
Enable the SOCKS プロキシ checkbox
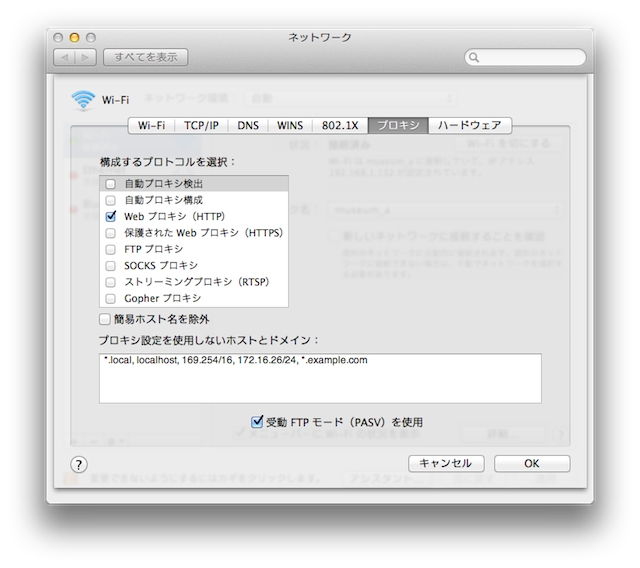[110, 265]
